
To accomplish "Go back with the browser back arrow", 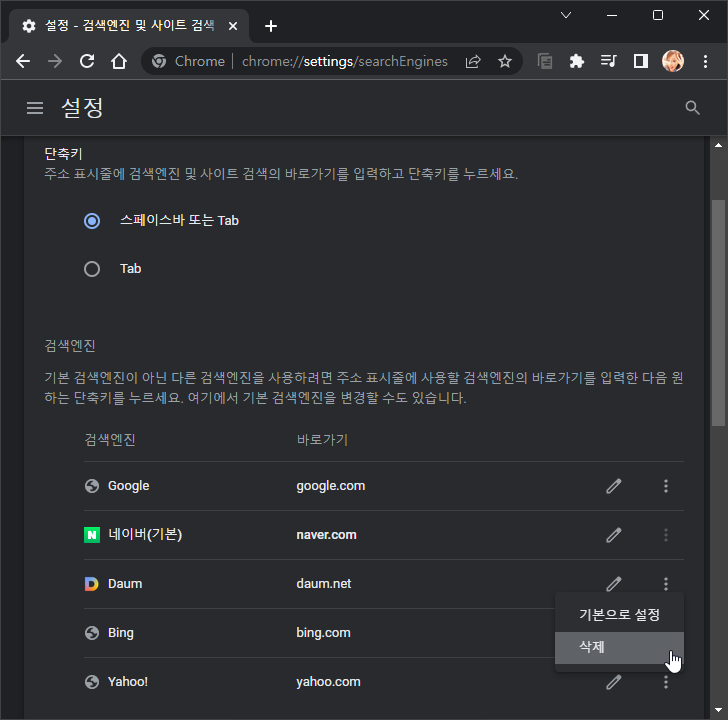I will click(x=23, y=61).
